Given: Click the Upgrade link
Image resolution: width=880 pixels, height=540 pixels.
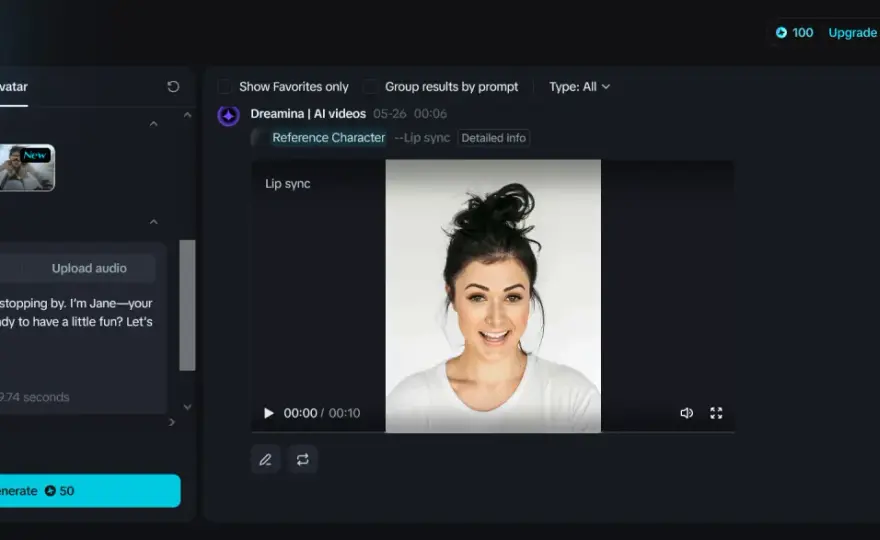Looking at the screenshot, I should [x=852, y=33].
